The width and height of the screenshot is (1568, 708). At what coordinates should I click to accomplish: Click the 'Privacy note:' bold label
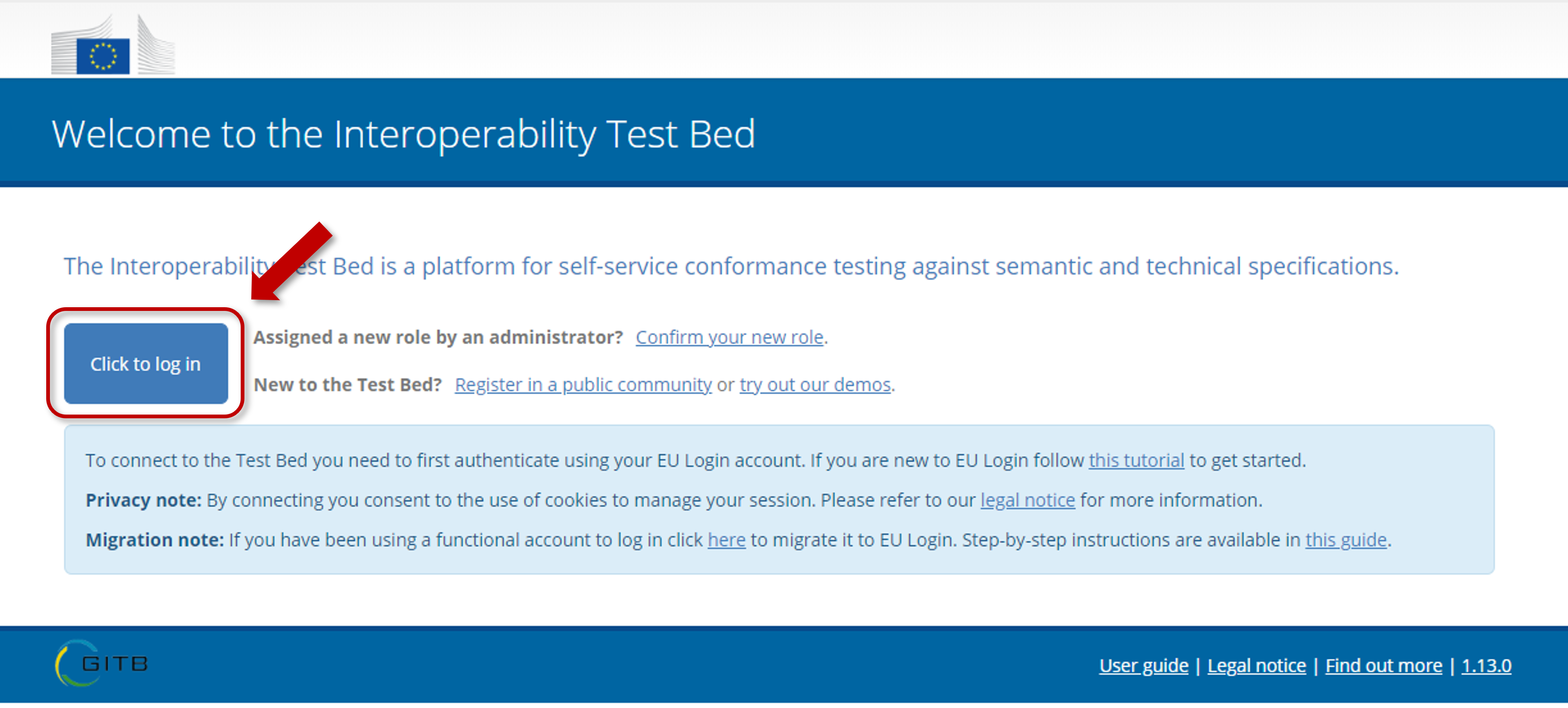[x=143, y=500]
